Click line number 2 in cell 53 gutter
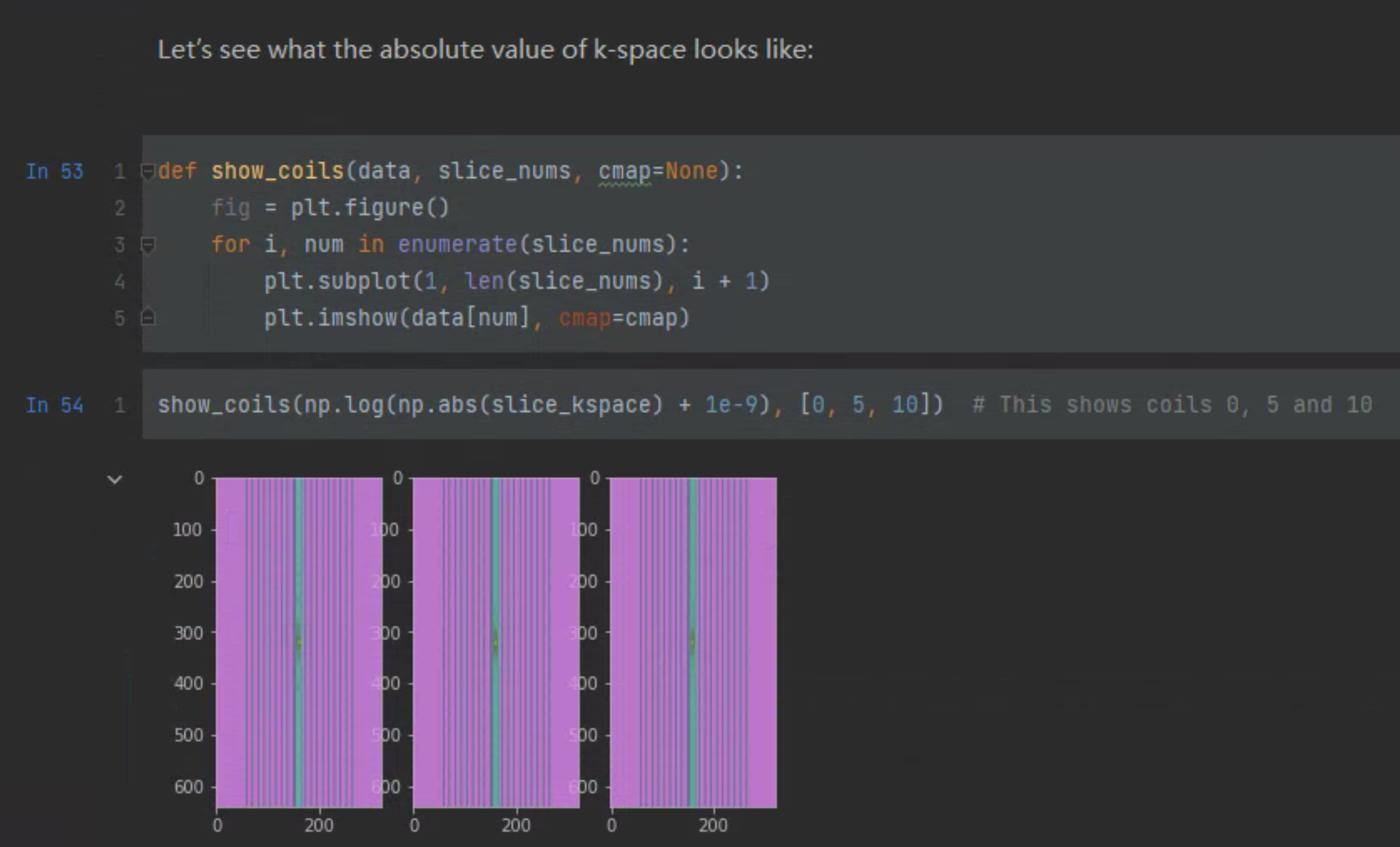The image size is (1400, 847). pyautogui.click(x=119, y=208)
